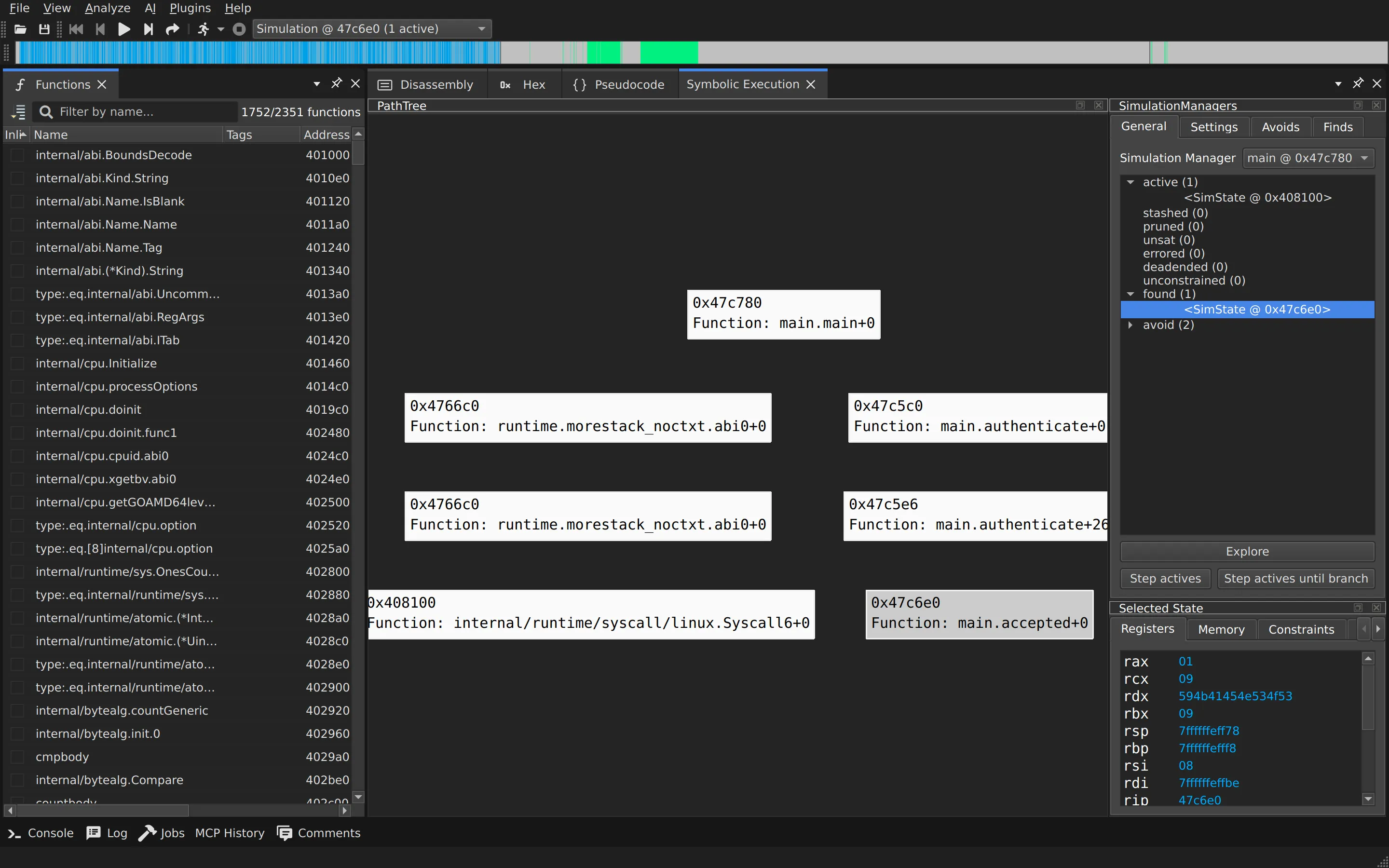Select the main.accepted+0 path node
This screenshot has width=1389, height=868.
tap(979, 614)
